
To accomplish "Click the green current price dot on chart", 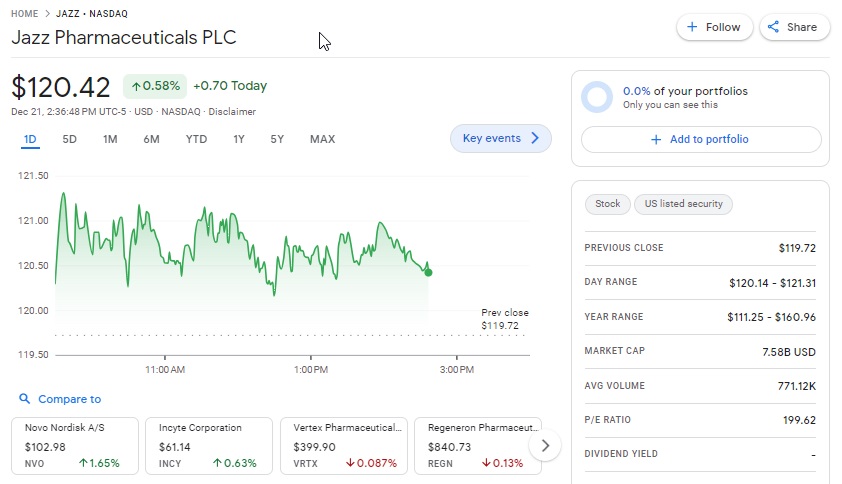I will click(x=429, y=272).
